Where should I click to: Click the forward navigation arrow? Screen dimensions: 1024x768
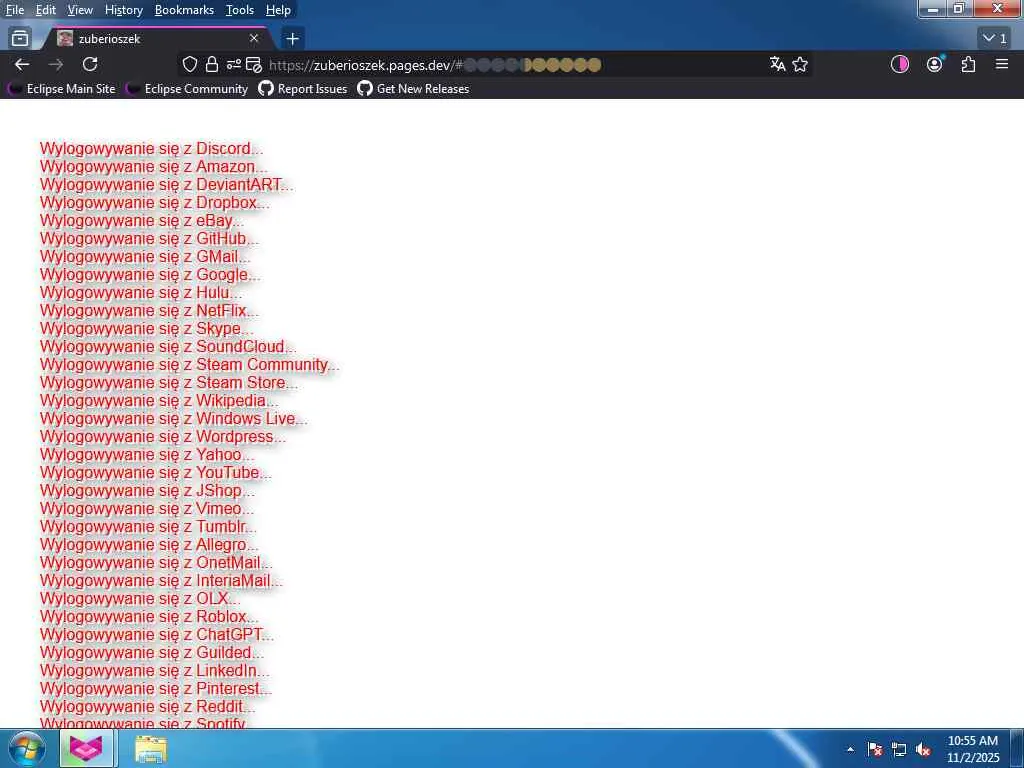click(x=56, y=64)
